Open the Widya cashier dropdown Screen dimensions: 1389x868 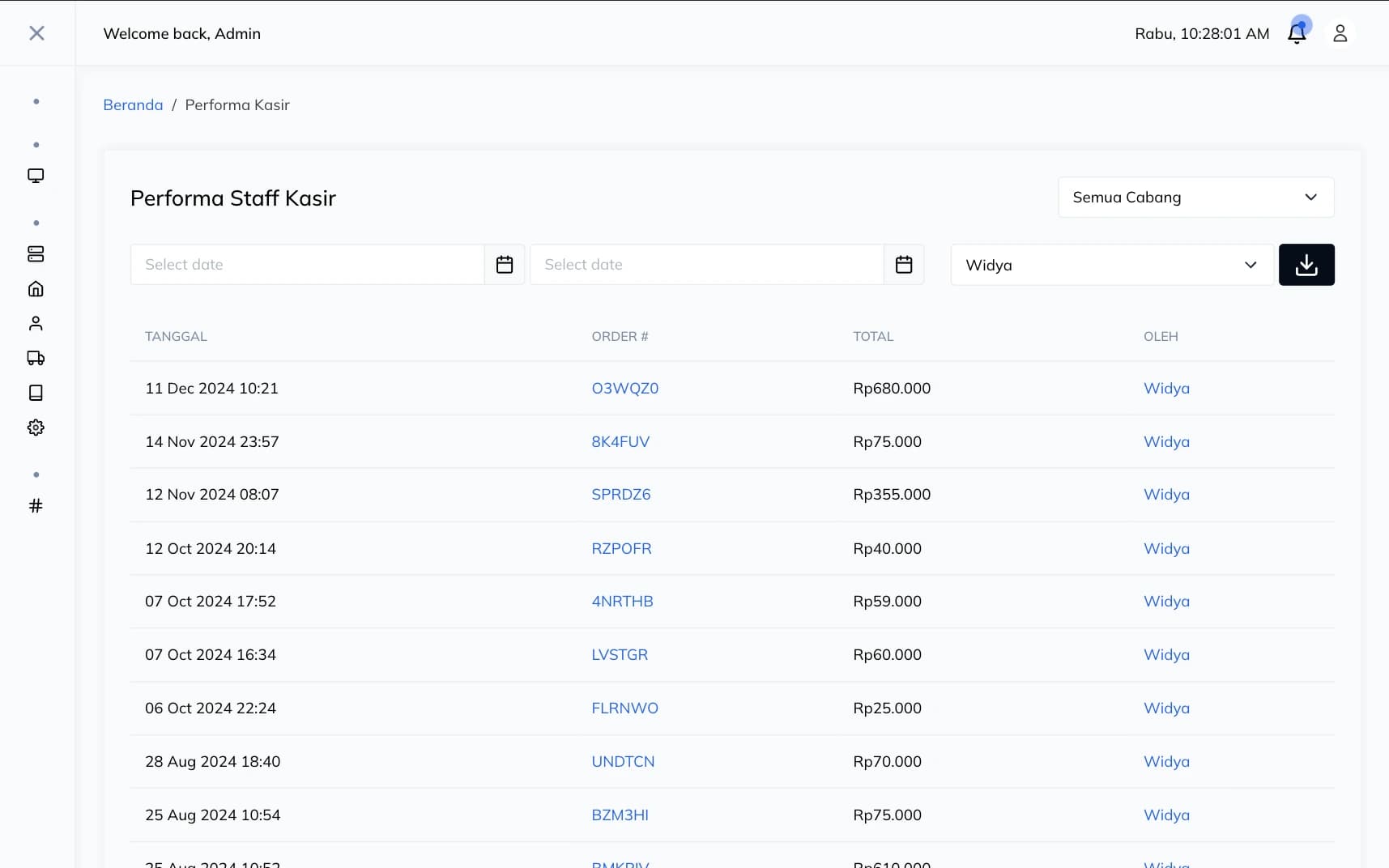pos(1110,265)
